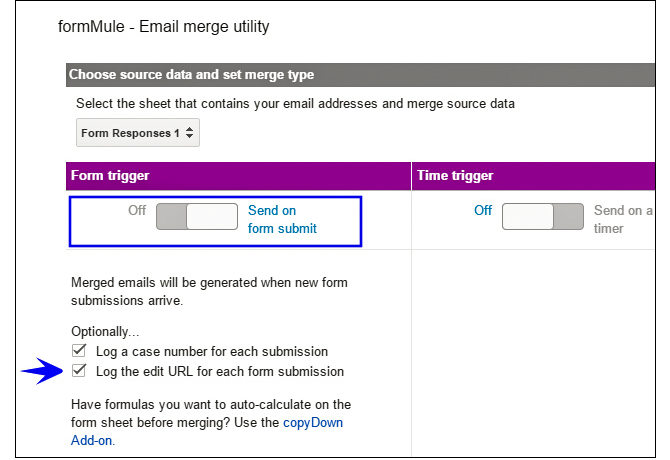
Task: Click the Log the edit URL label text
Action: (219, 371)
